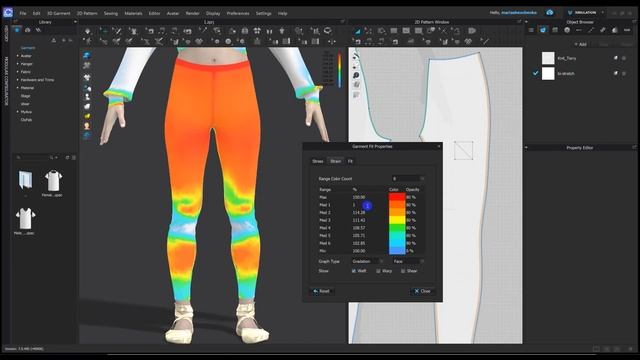Open the Materials menu
This screenshot has width=640, height=360.
(133, 13)
